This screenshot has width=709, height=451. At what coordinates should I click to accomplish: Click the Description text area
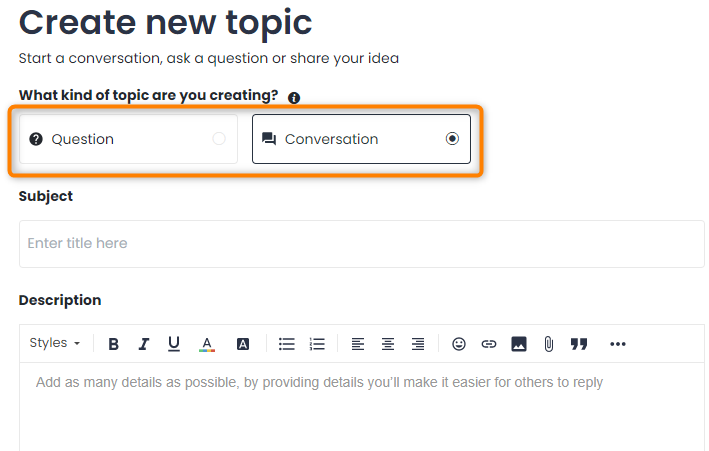362,406
